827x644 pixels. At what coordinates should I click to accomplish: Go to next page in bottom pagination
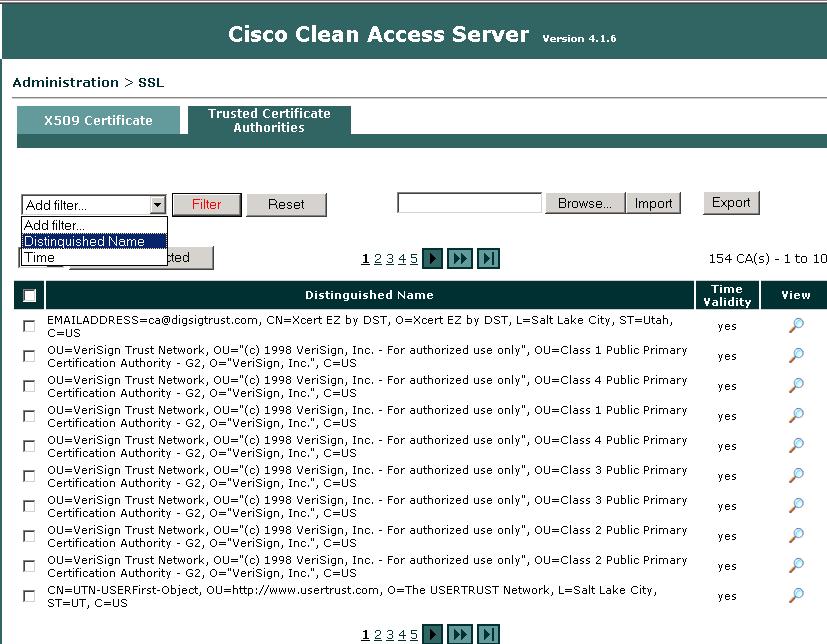pos(432,634)
